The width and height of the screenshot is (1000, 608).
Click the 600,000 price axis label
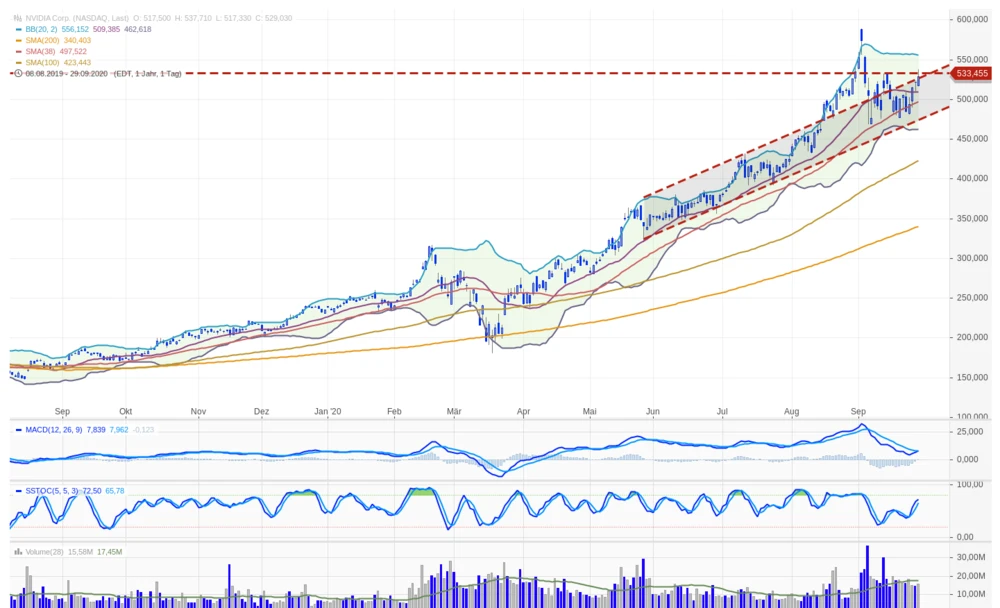[x=972, y=19]
